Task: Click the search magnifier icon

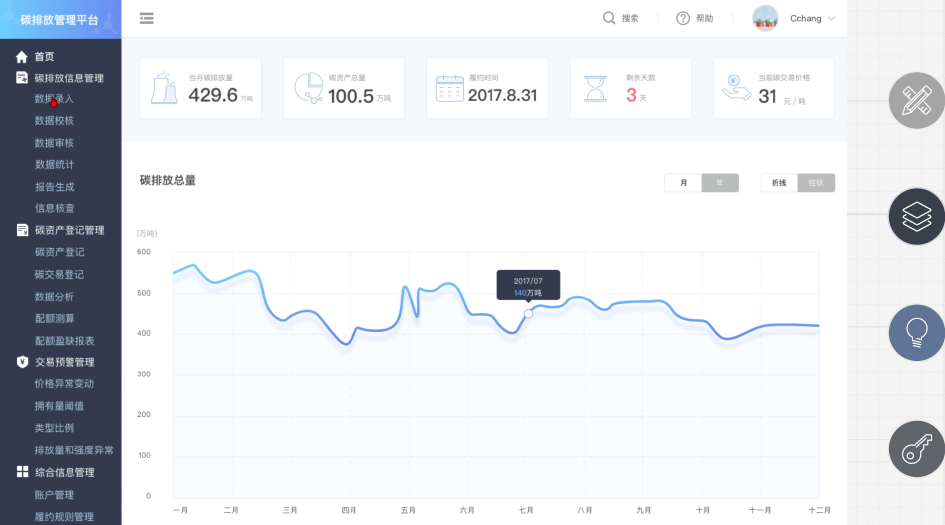Action: [x=609, y=18]
